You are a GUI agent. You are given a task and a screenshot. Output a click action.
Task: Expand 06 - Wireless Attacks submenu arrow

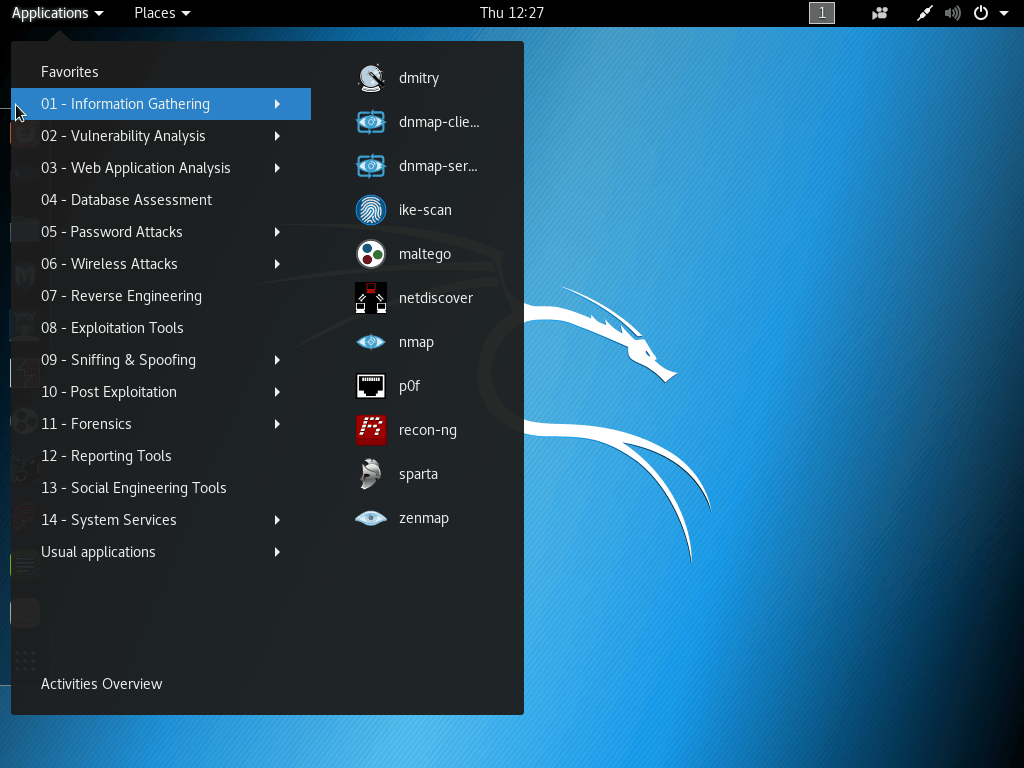pyautogui.click(x=278, y=264)
